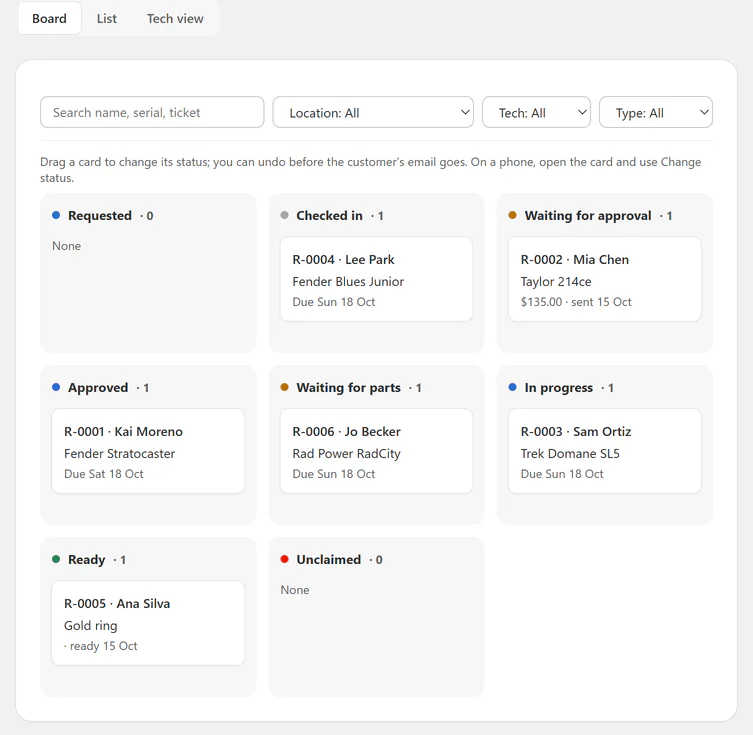The width and height of the screenshot is (753, 735).
Task: Click the Waiting for parts heading
Action: [x=348, y=387]
